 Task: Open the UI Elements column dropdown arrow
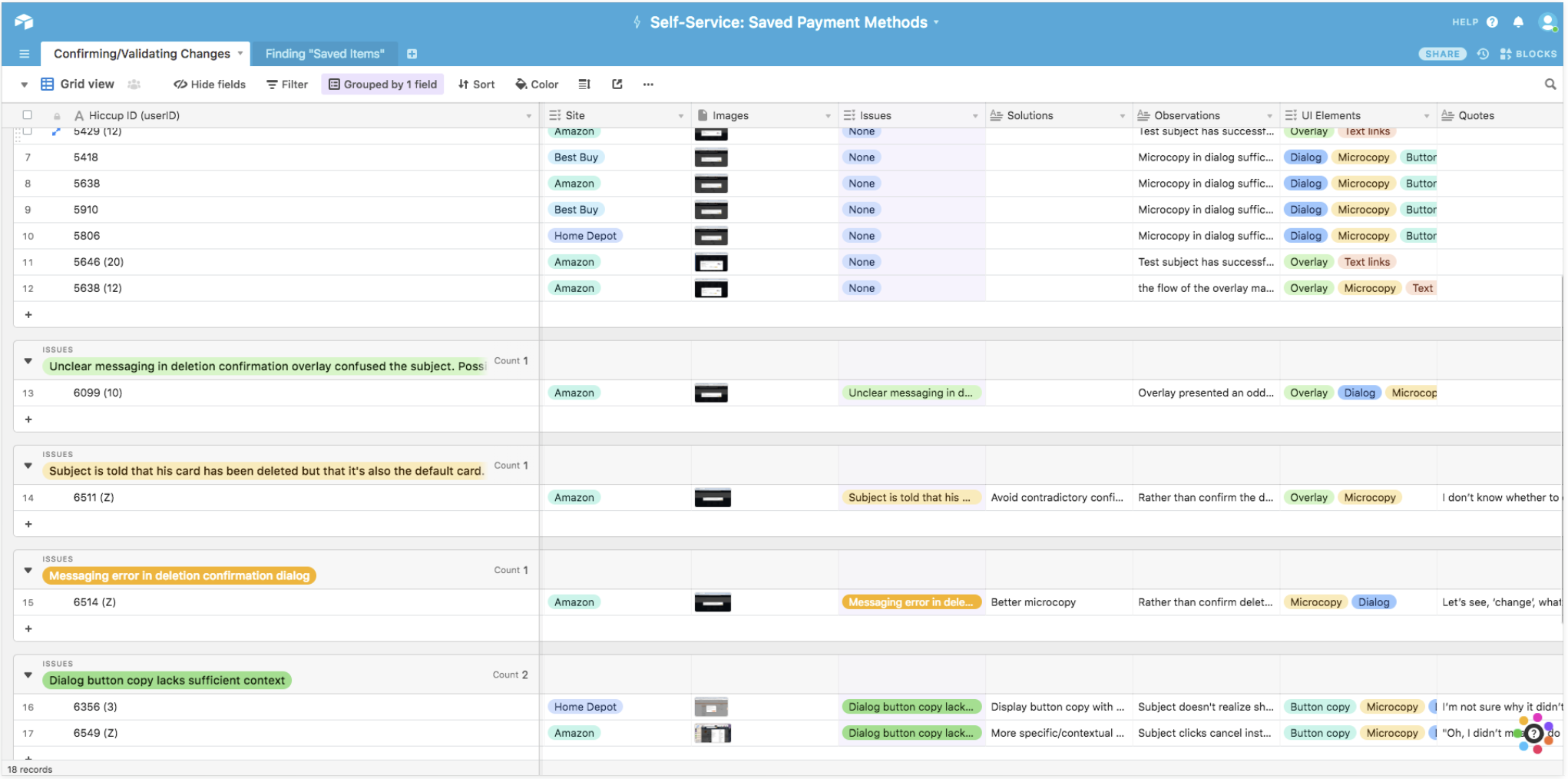pyautogui.click(x=1427, y=116)
